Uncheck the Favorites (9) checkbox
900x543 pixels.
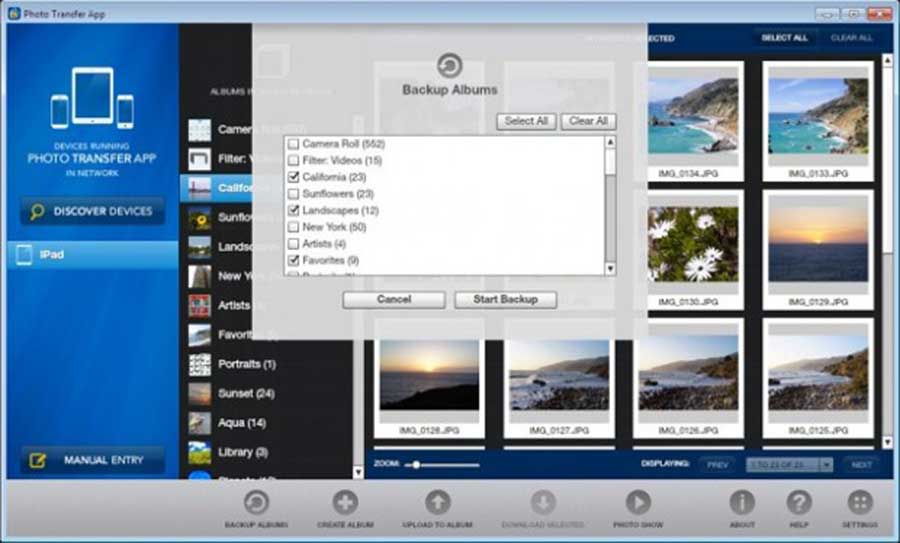tap(293, 261)
